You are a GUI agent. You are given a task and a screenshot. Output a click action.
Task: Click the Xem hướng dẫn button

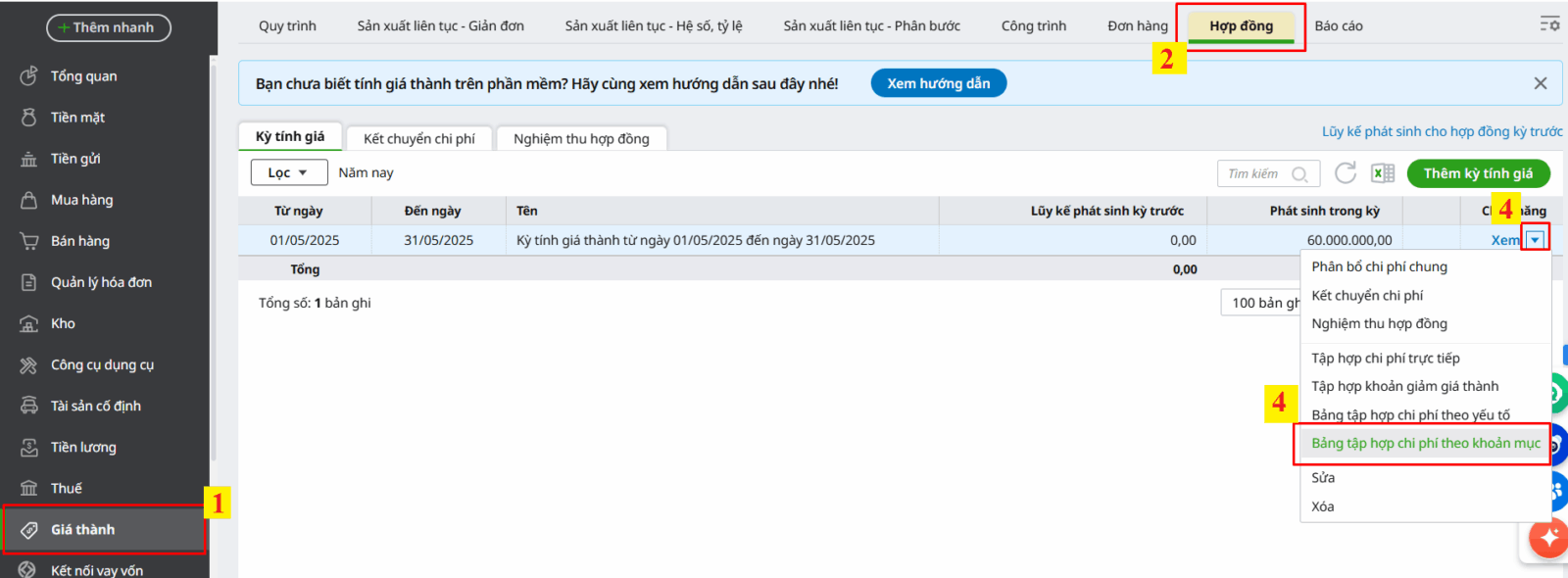(938, 83)
